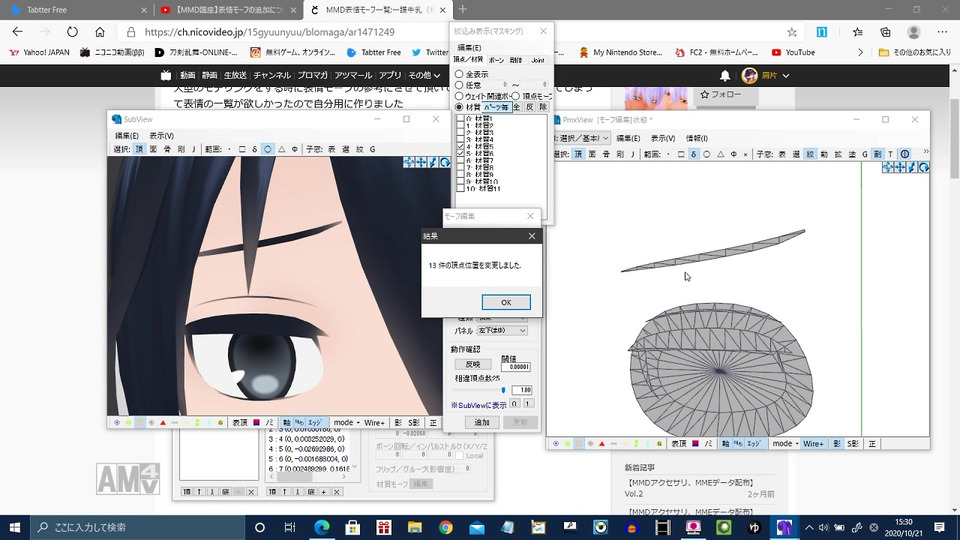The height and width of the screenshot is (540, 960).
Task: Select face (面) mode in SubView toolbar
Action: click(x=153, y=149)
